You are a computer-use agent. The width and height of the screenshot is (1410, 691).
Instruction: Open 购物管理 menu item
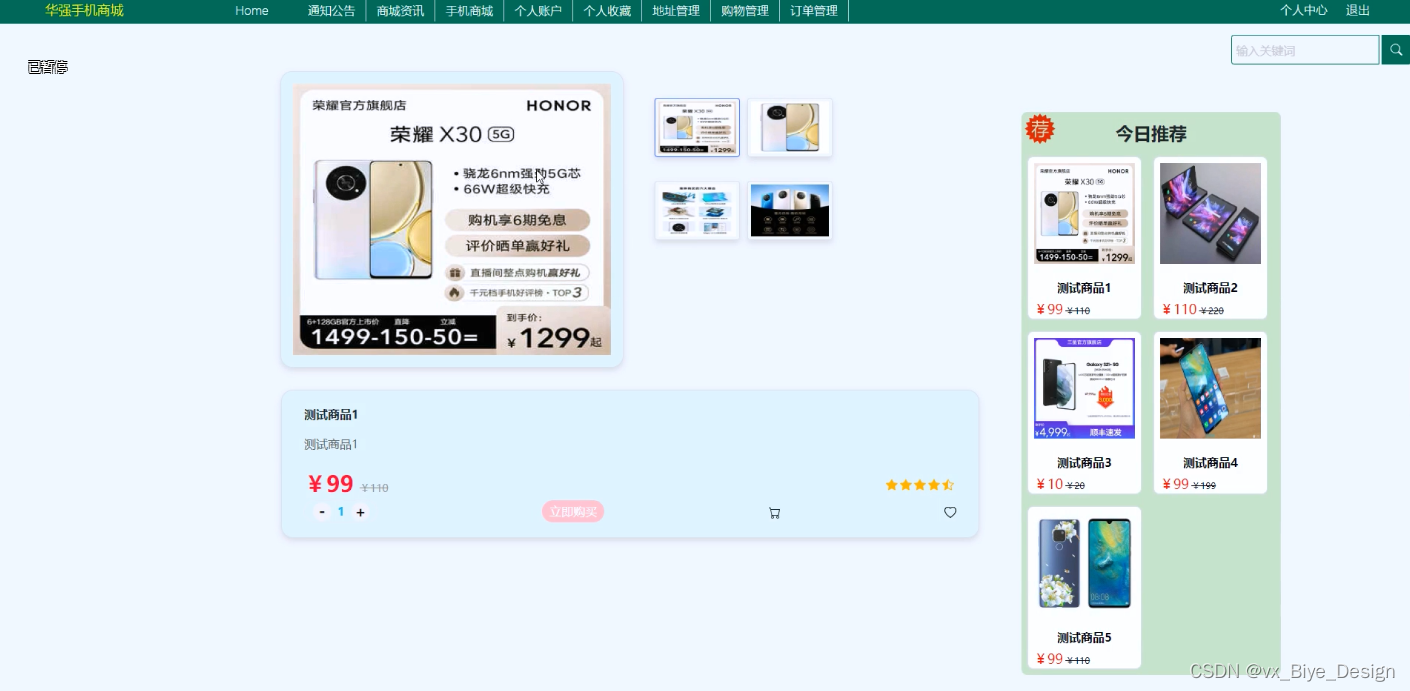click(x=745, y=11)
